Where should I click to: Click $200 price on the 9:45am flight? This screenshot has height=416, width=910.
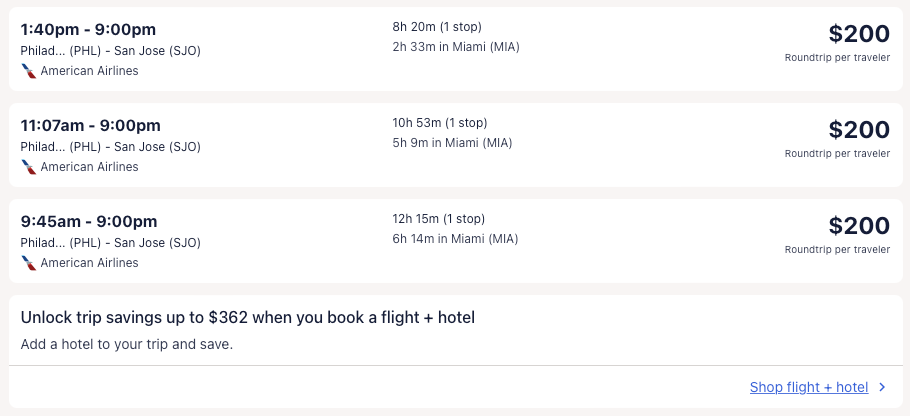pos(858,226)
